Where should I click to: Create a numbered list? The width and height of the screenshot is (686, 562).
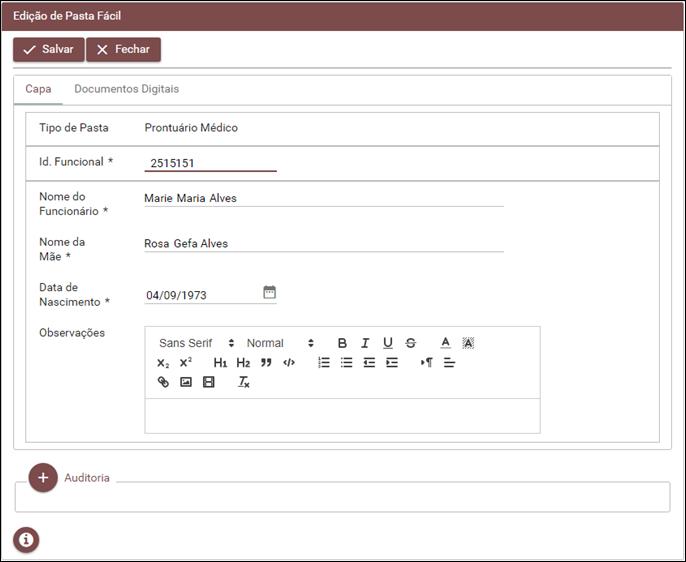click(x=324, y=363)
